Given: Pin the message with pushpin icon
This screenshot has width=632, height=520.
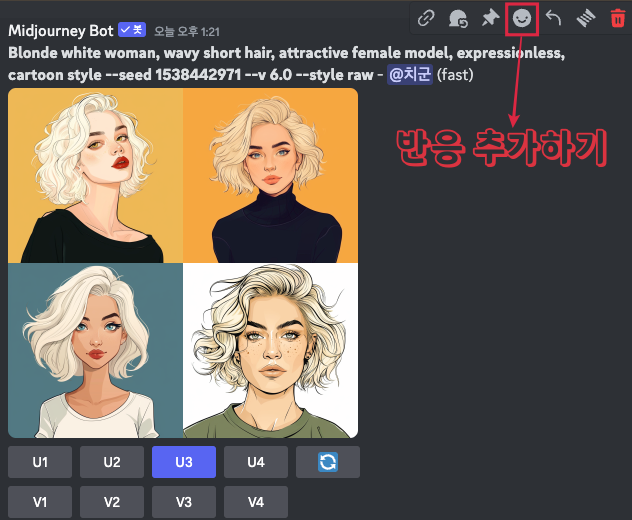Looking at the screenshot, I should click(x=490, y=18).
